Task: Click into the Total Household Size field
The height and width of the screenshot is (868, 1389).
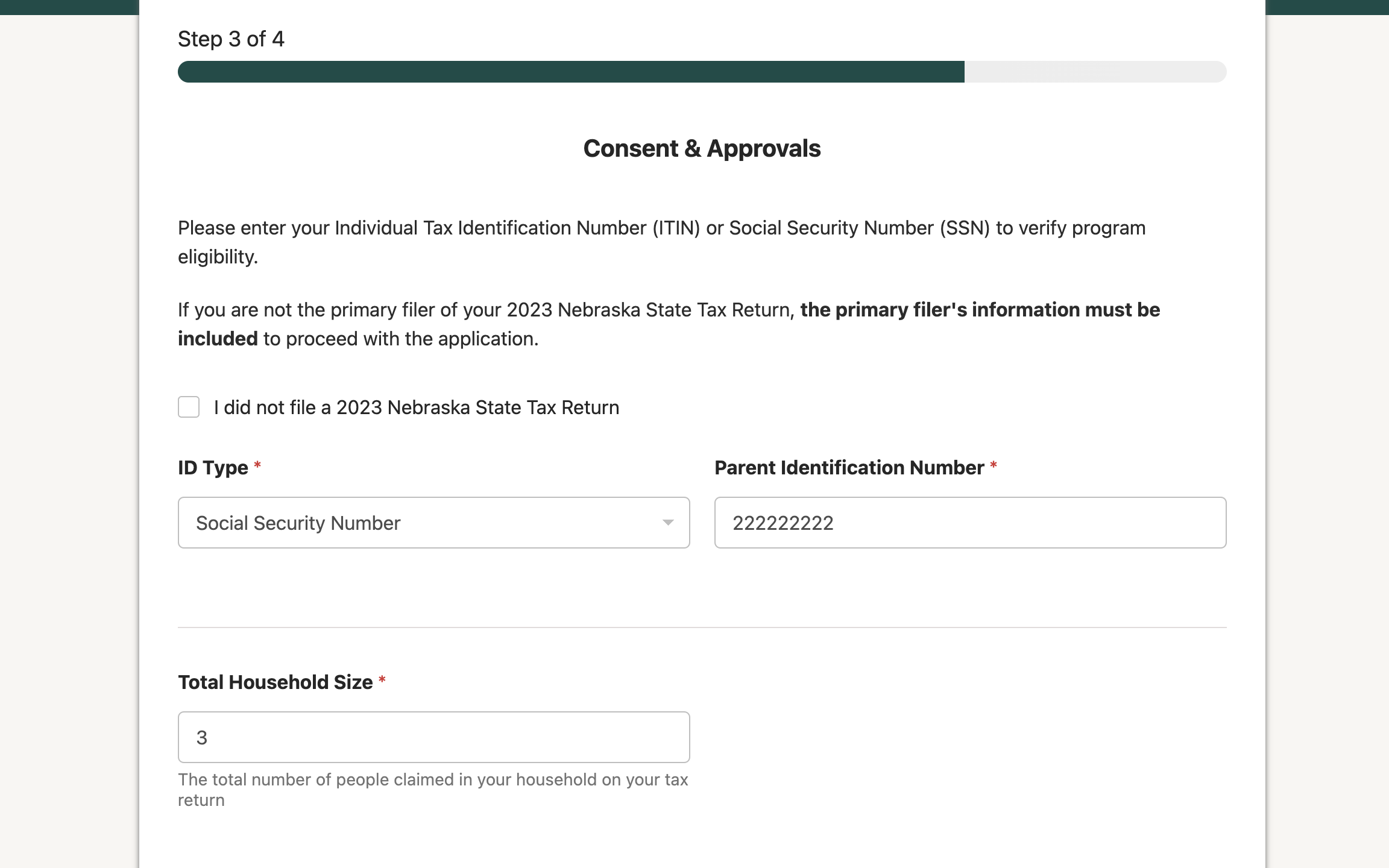Action: coord(433,737)
